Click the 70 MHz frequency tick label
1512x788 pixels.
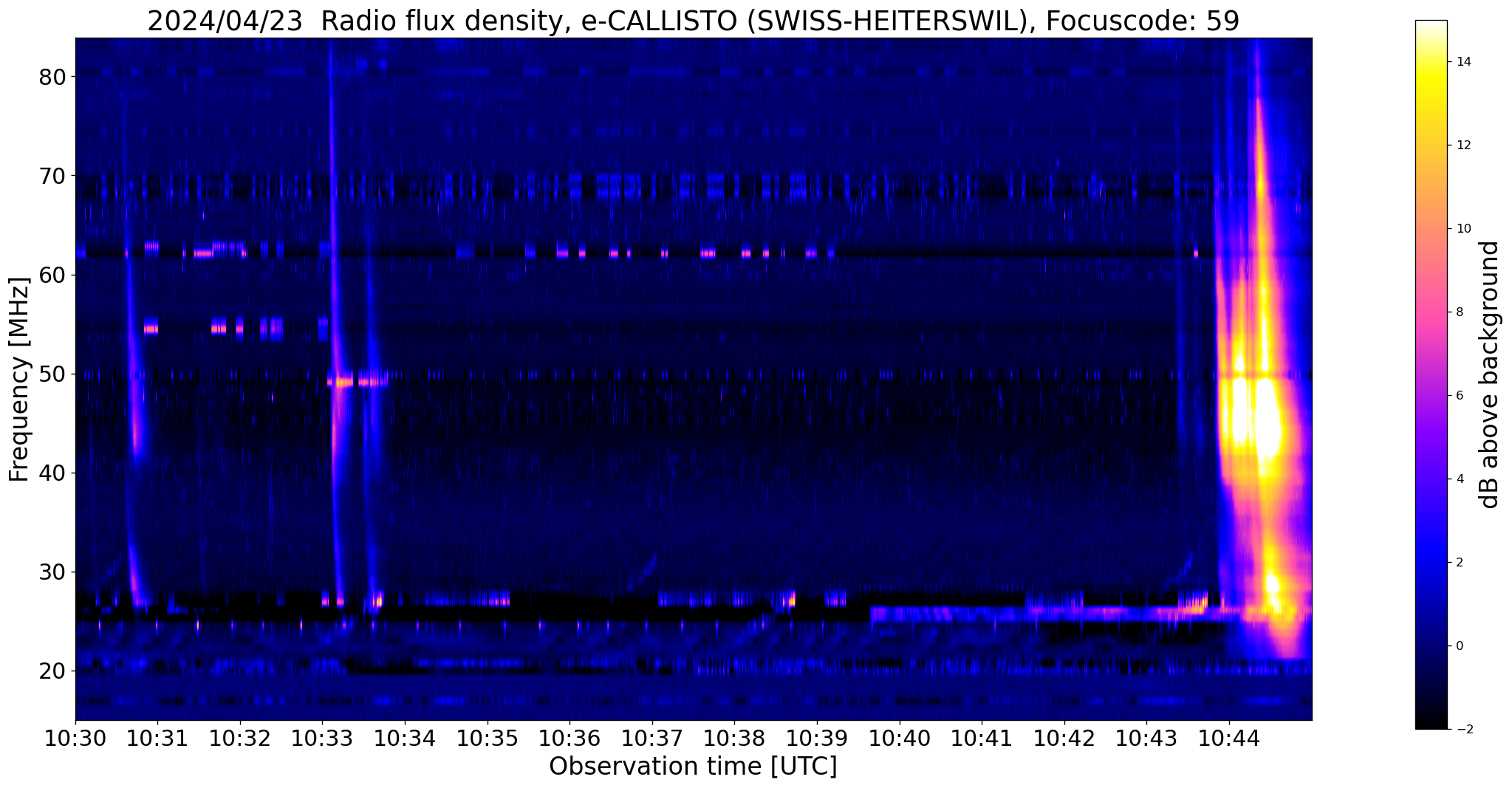tap(53, 176)
